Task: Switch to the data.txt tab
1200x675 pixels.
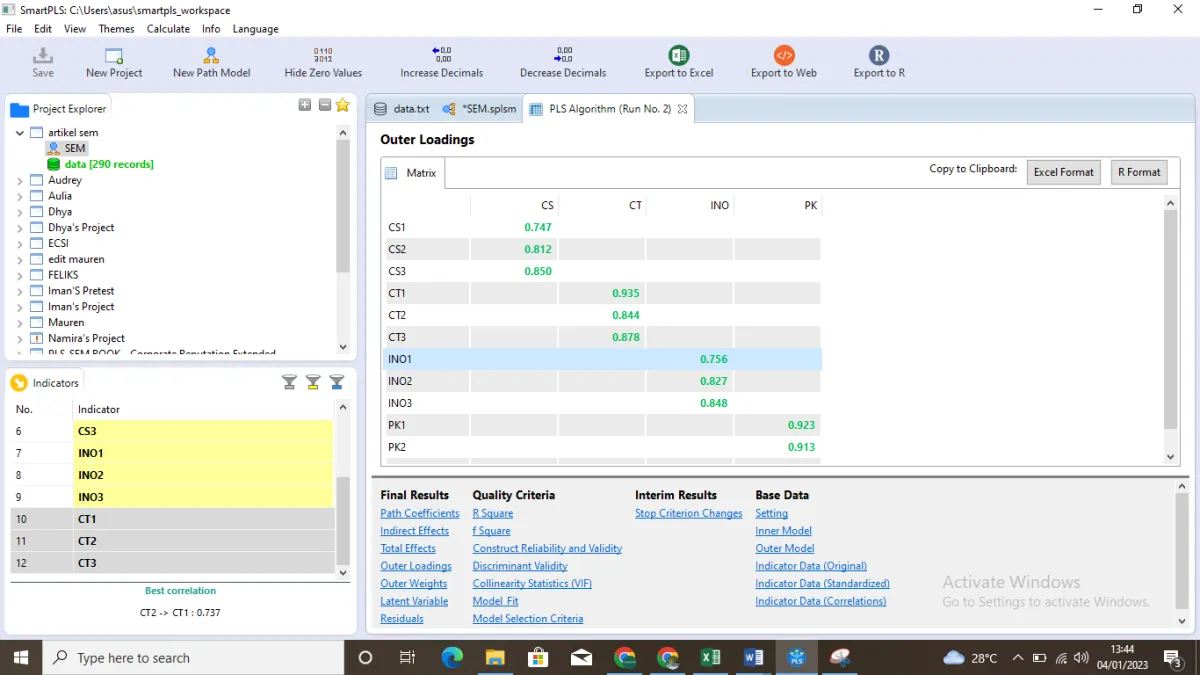Action: tap(402, 109)
